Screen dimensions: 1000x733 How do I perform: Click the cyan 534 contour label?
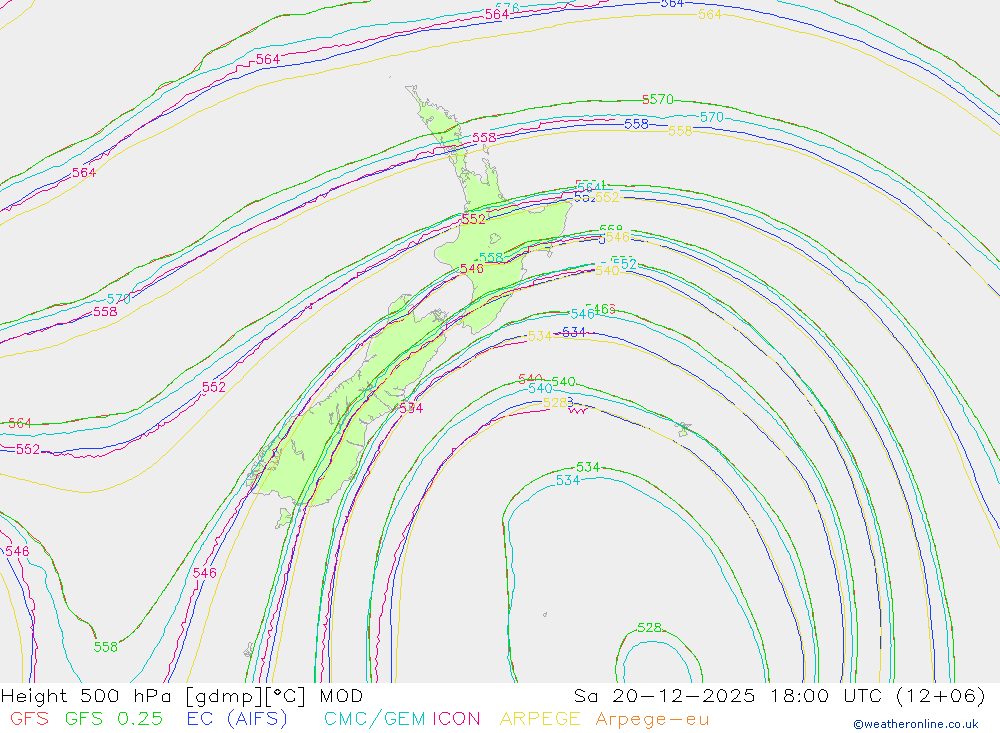point(568,480)
